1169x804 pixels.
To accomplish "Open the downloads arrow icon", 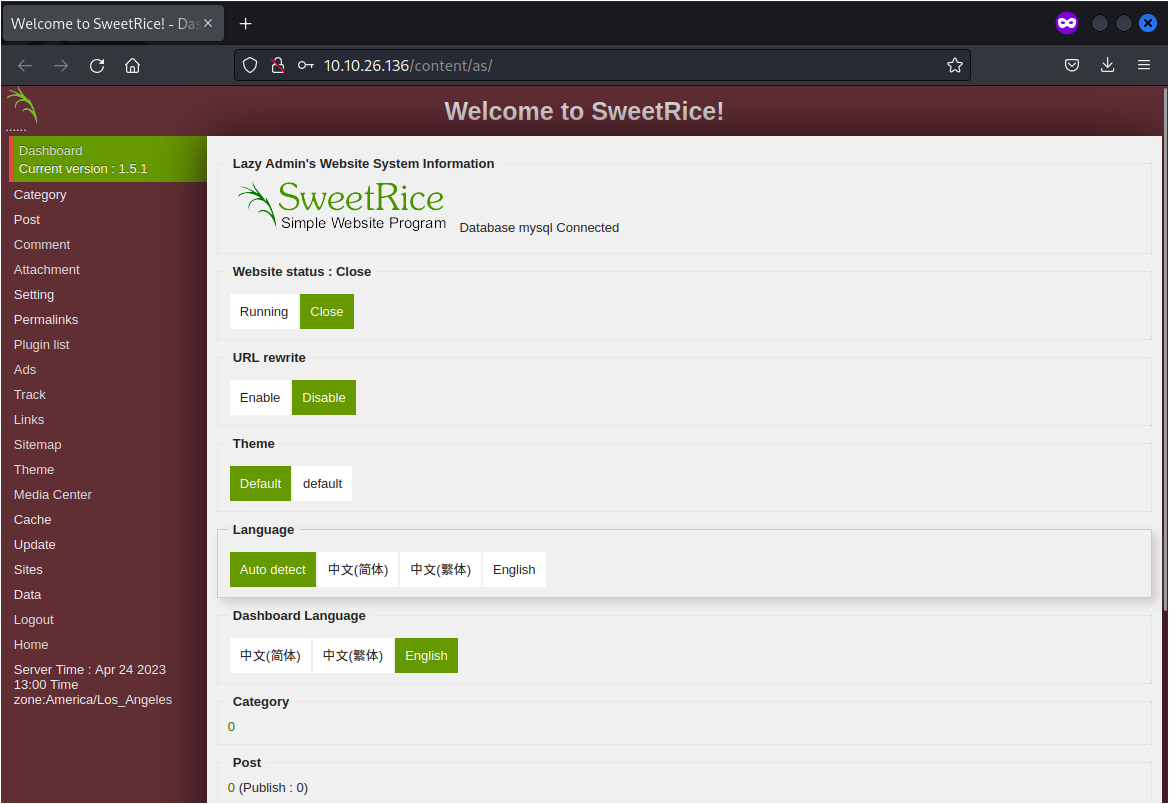I will (1107, 66).
